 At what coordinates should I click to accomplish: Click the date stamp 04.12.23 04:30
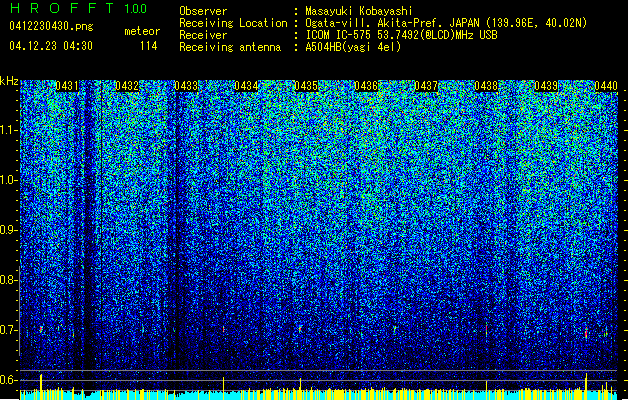click(51, 46)
